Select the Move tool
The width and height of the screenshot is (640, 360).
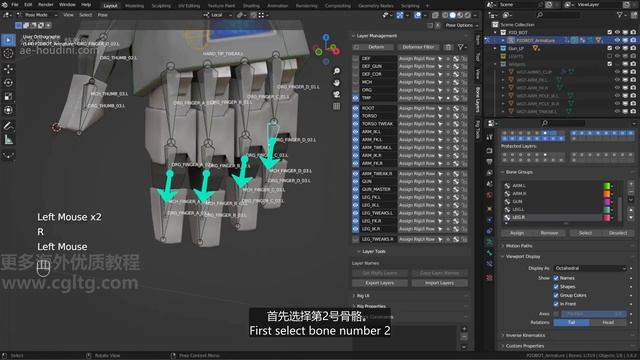click(x=8, y=69)
